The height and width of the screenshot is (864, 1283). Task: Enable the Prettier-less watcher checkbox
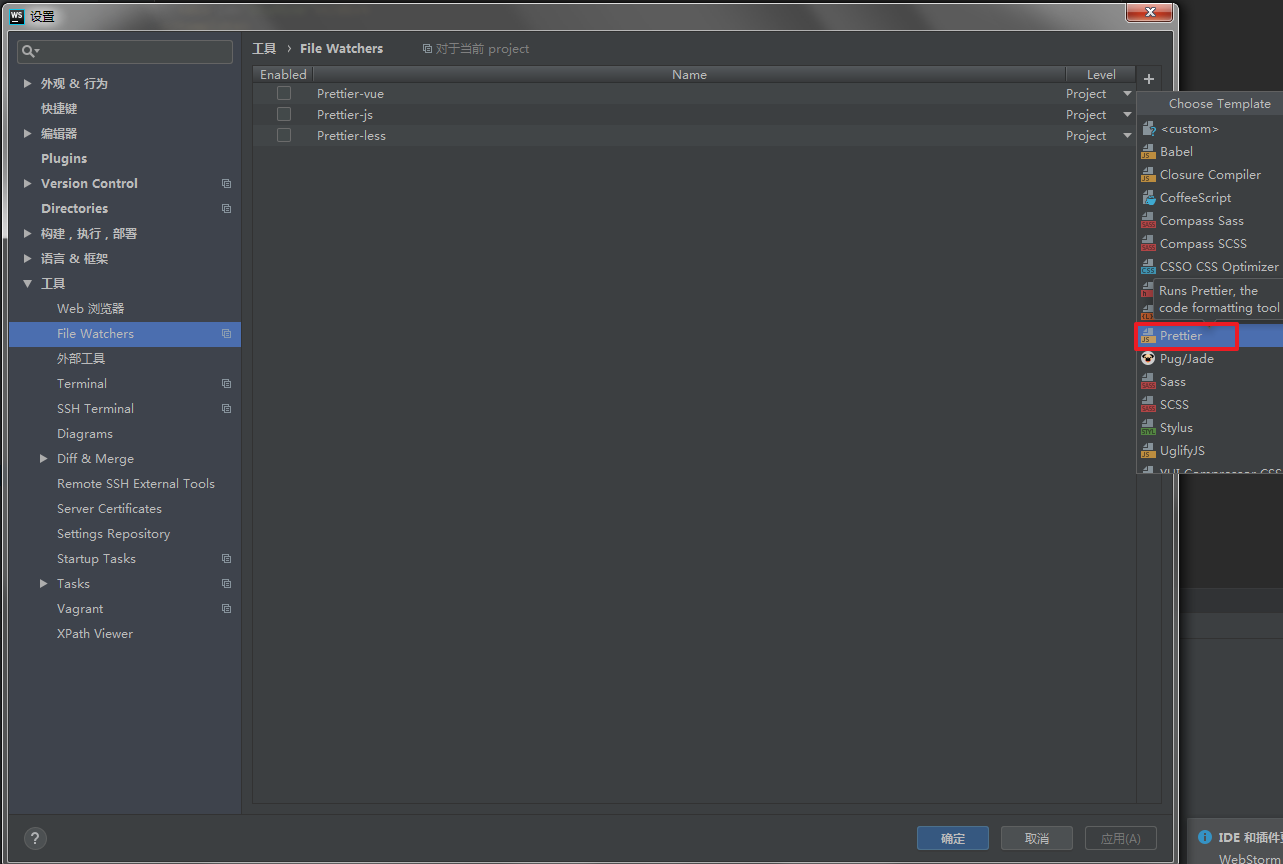[x=284, y=135]
